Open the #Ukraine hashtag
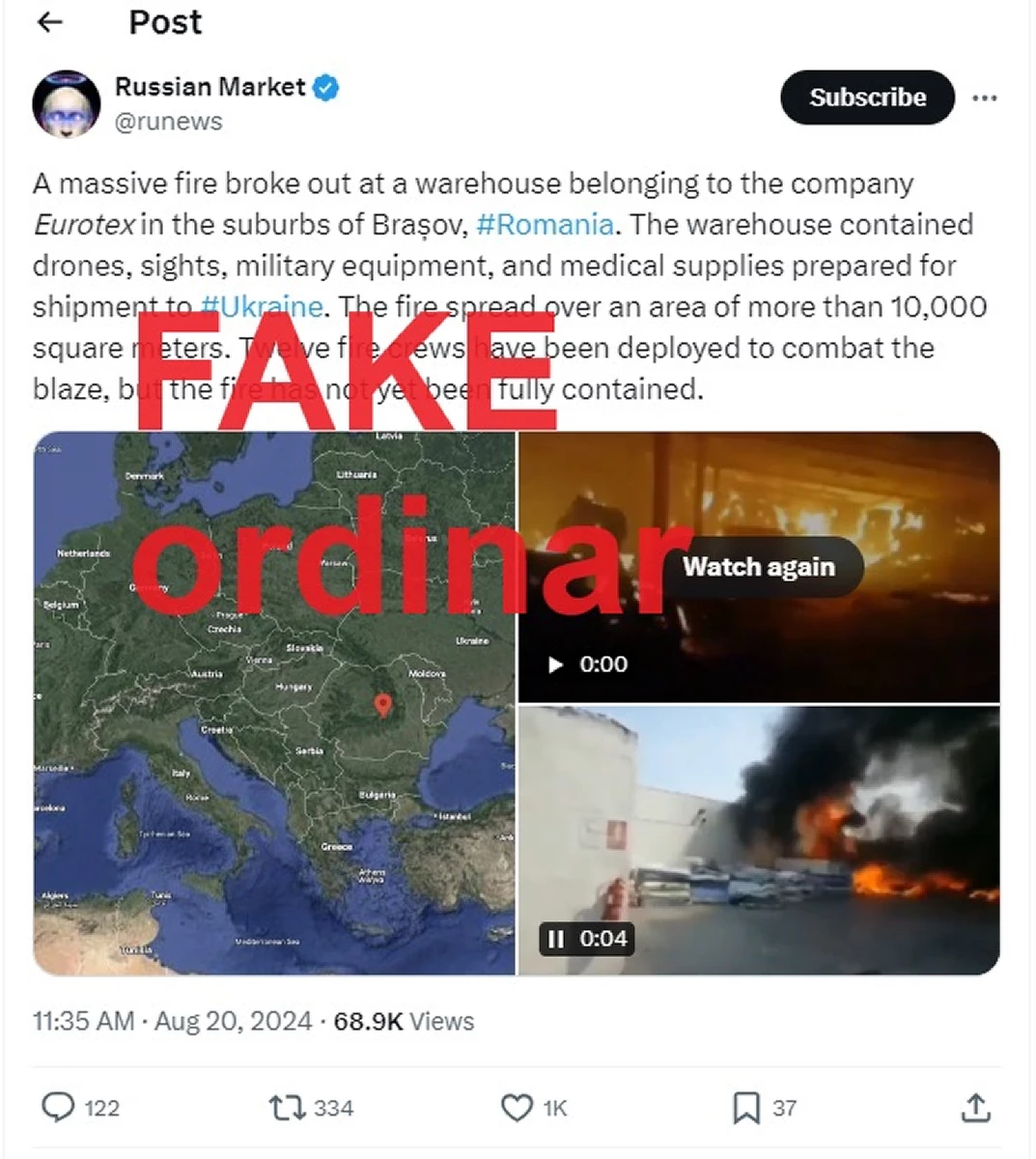1036x1159 pixels. [261, 306]
